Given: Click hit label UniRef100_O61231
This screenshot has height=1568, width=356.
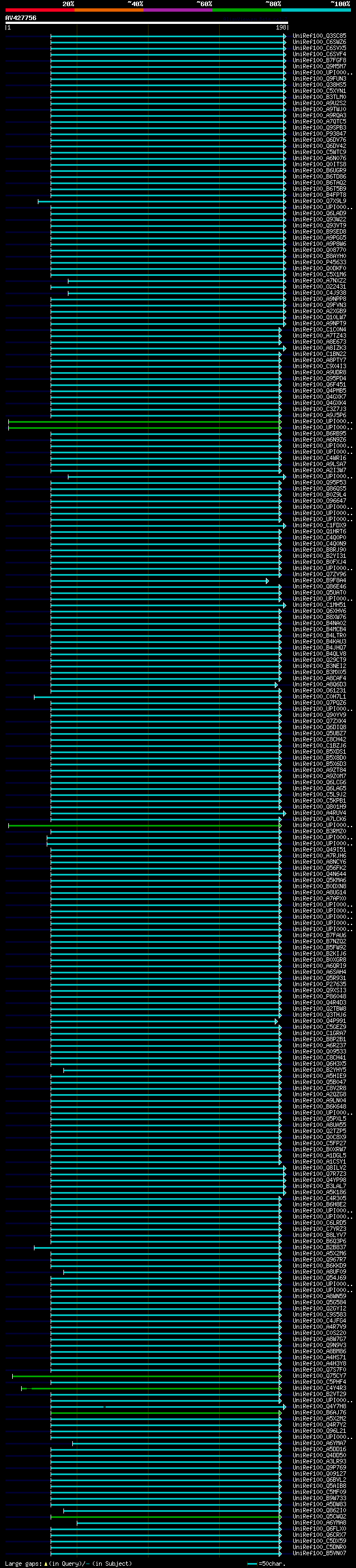Looking at the screenshot, I should point(319,691).
